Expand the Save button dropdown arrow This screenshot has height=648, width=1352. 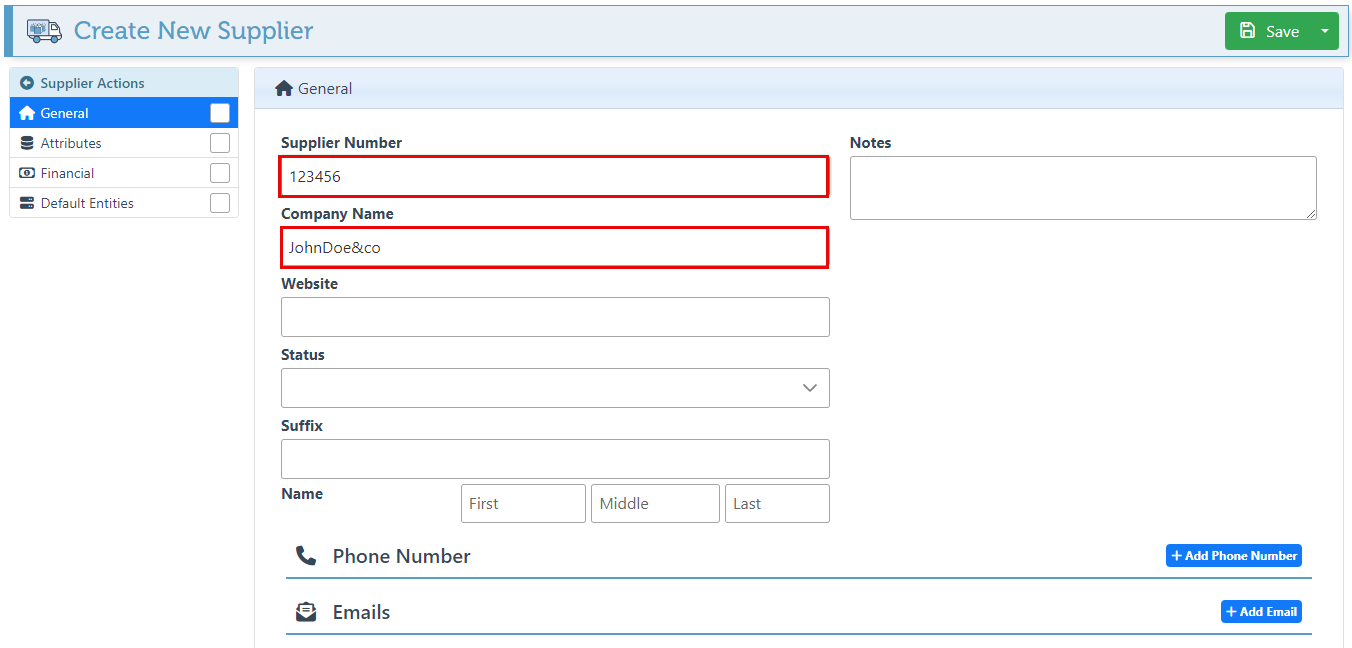tap(1325, 31)
